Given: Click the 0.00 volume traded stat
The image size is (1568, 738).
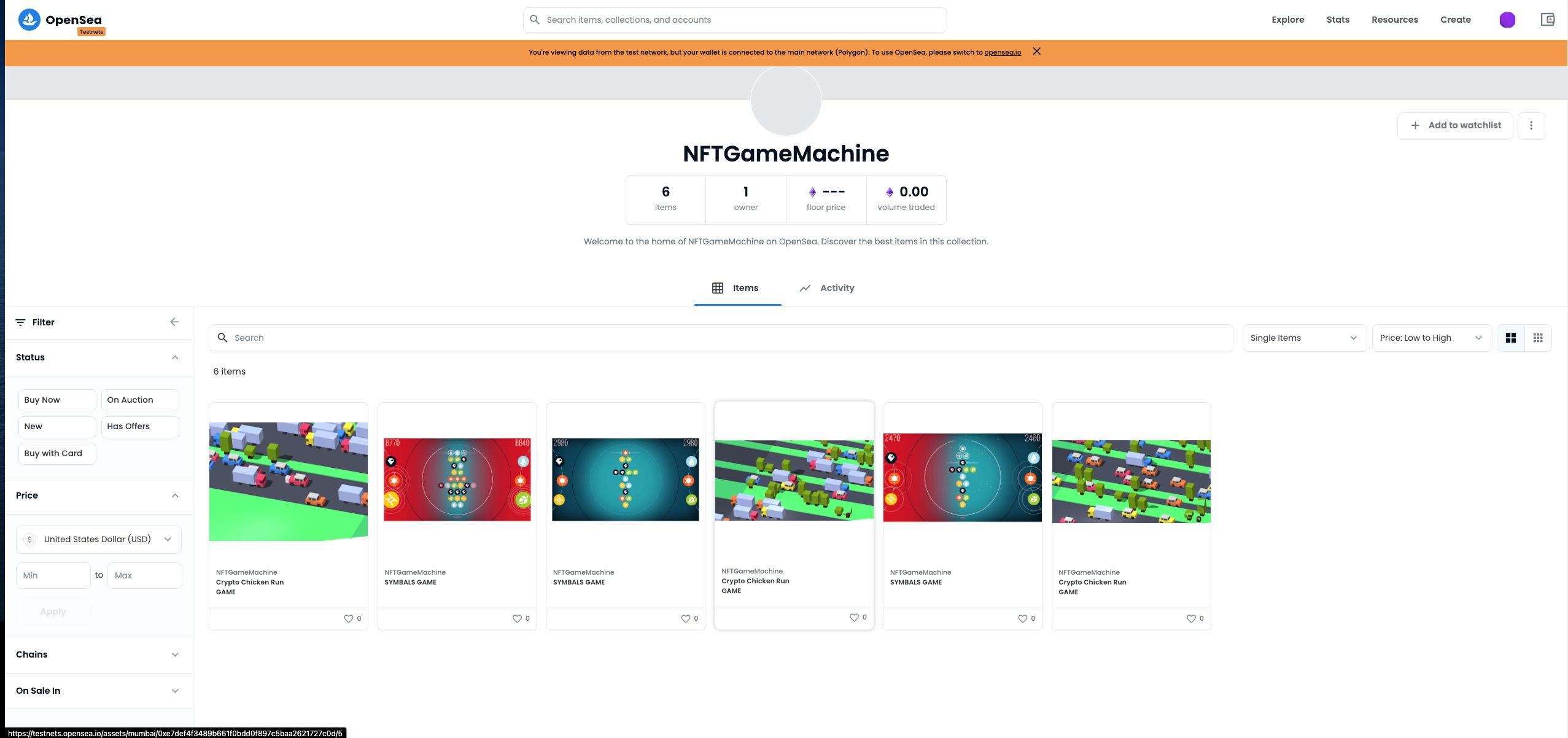Looking at the screenshot, I should pyautogui.click(x=906, y=200).
